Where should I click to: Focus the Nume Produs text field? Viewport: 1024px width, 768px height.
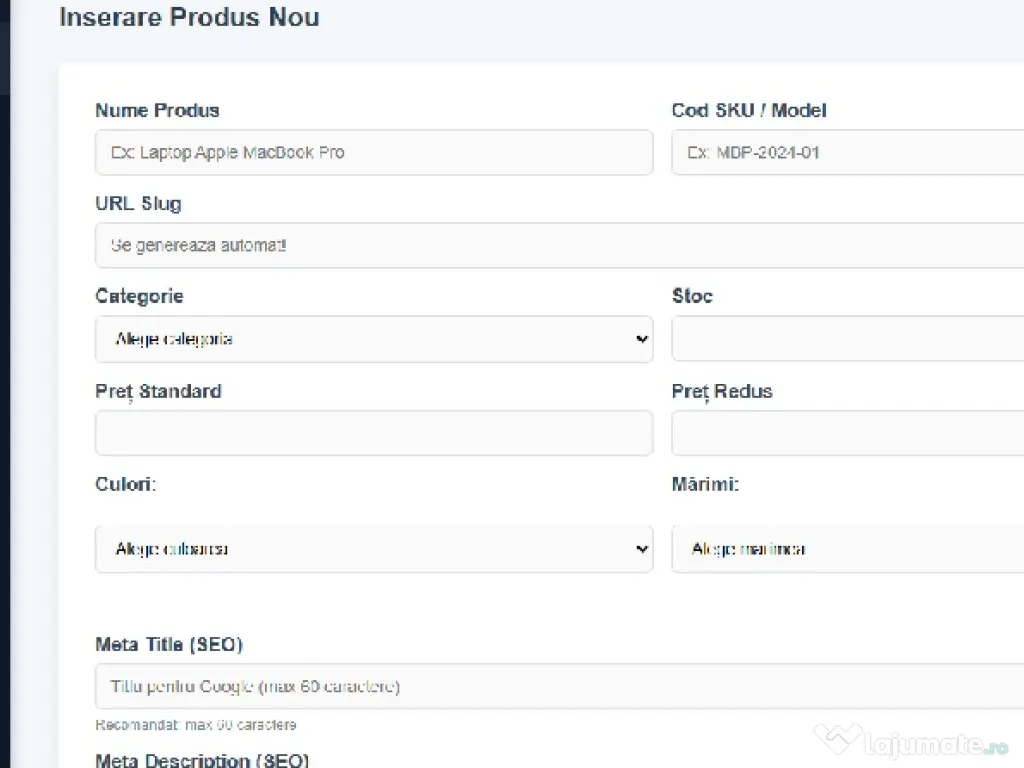pyautogui.click(x=374, y=153)
